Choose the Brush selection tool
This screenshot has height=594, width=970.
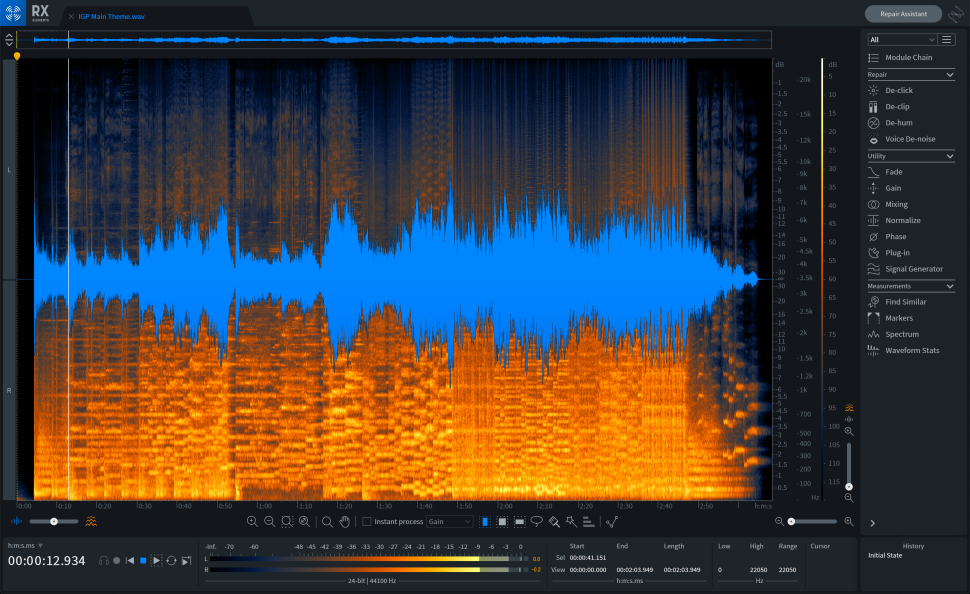(x=553, y=521)
